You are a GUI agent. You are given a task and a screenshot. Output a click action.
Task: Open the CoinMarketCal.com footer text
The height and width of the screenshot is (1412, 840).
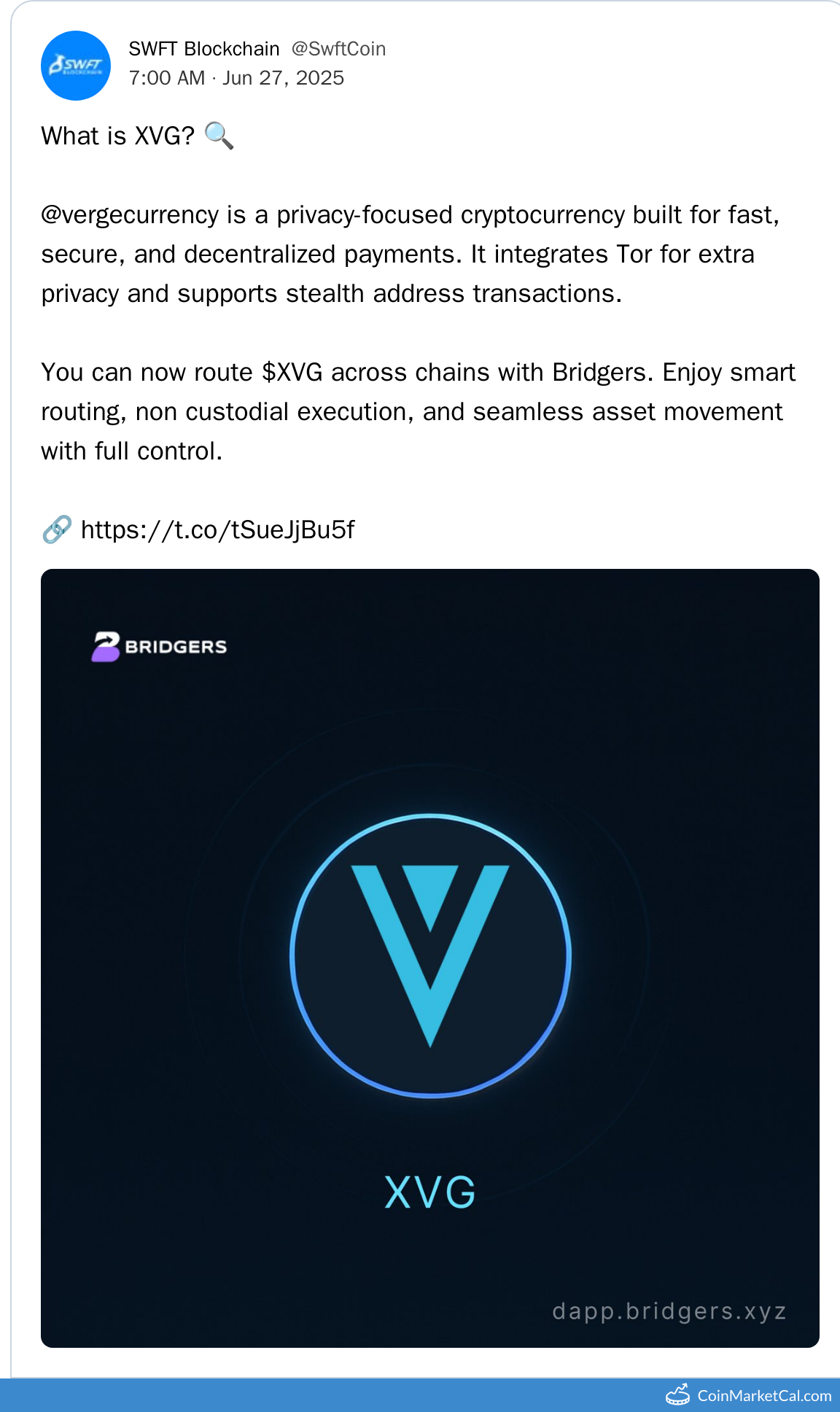coord(764,1396)
